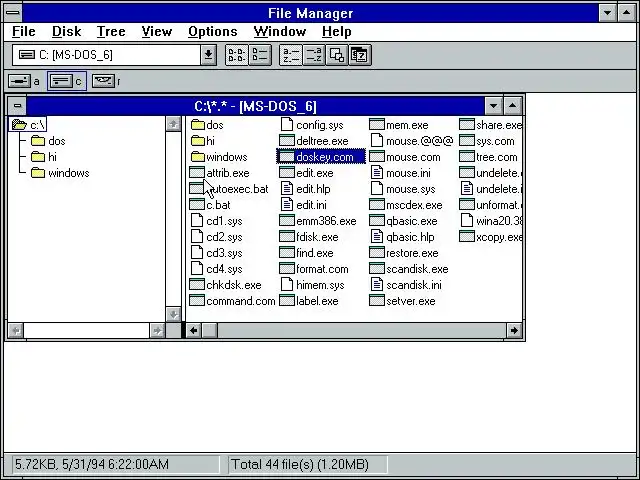
Task: Select floppy drive a icon
Action: point(19,81)
